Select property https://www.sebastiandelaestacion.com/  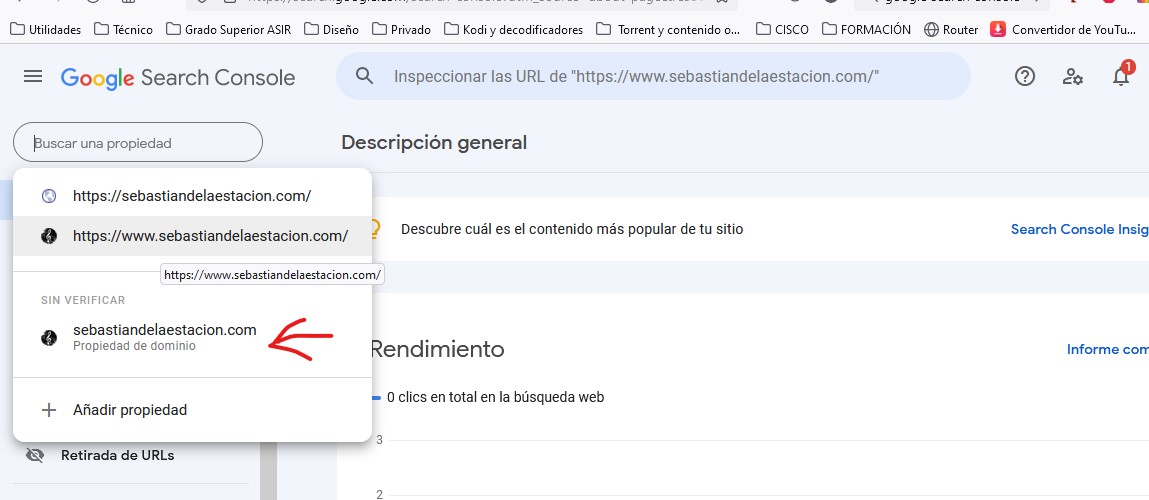(x=192, y=236)
